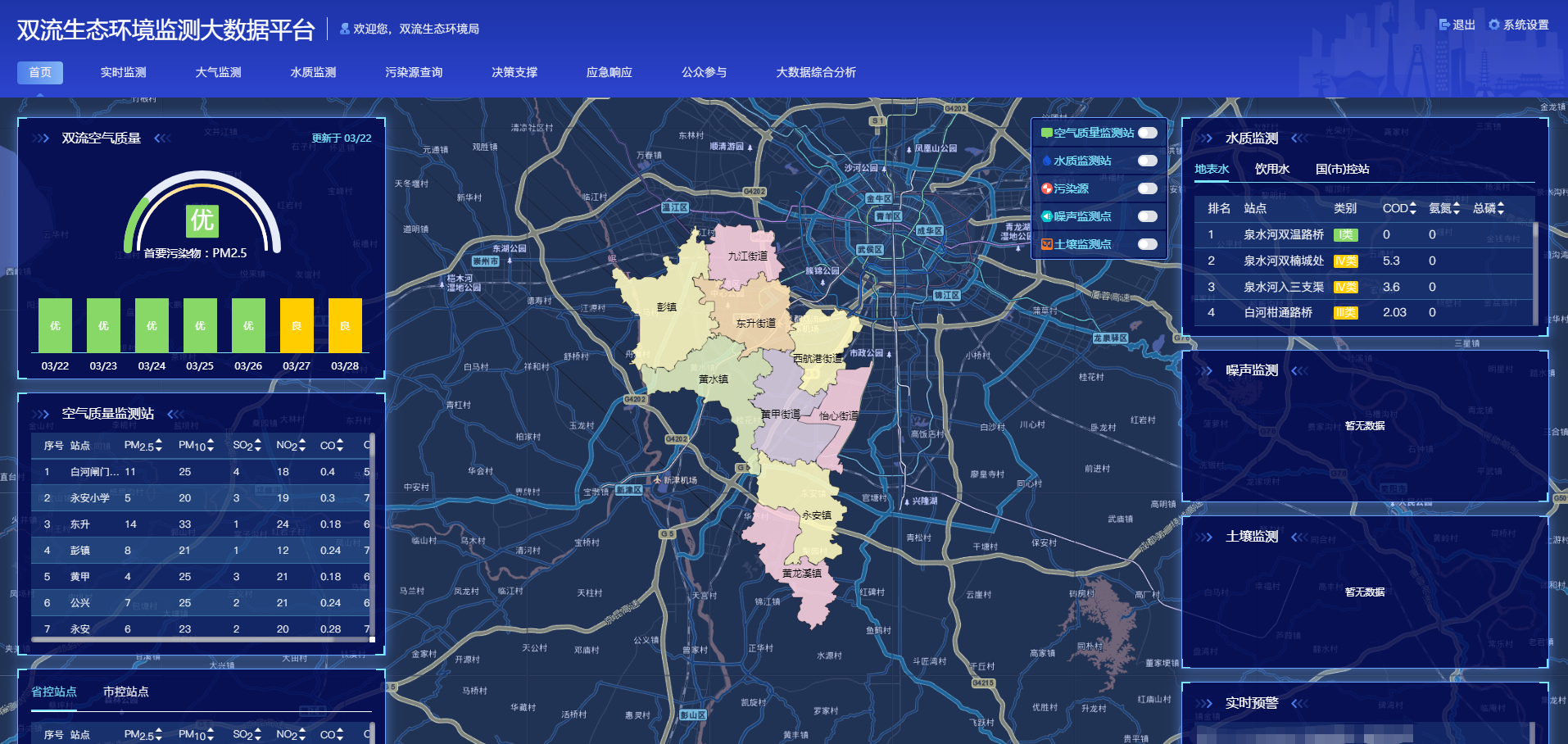This screenshot has width=1568, height=744.
Task: Open 系统设置 via the gear icon
Action: (1494, 25)
